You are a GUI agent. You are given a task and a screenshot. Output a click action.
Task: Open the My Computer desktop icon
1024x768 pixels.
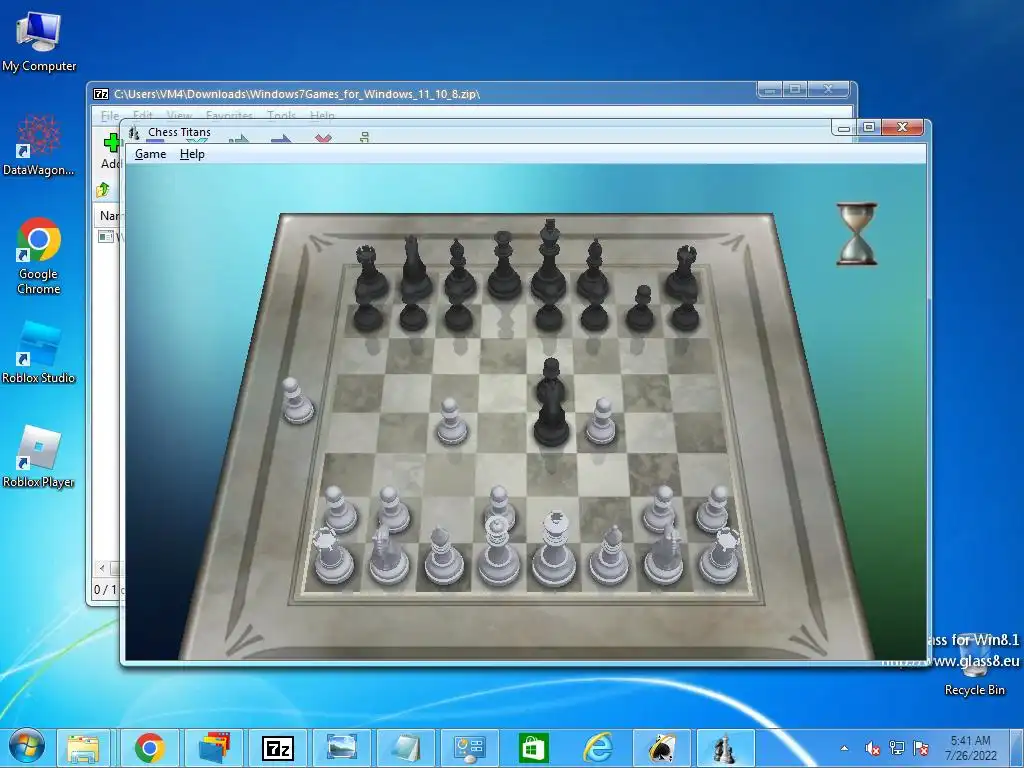[39, 42]
